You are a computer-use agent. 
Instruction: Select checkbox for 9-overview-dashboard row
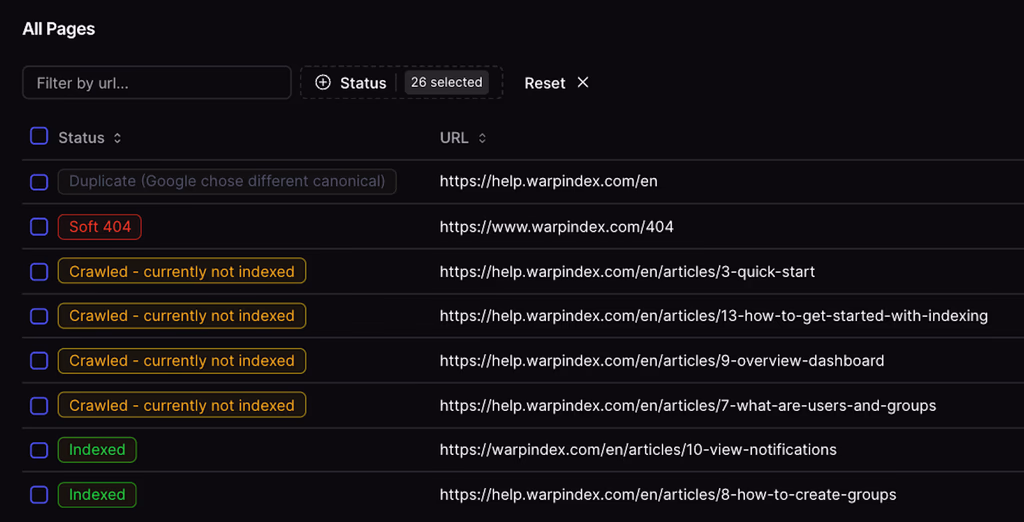tap(39, 361)
